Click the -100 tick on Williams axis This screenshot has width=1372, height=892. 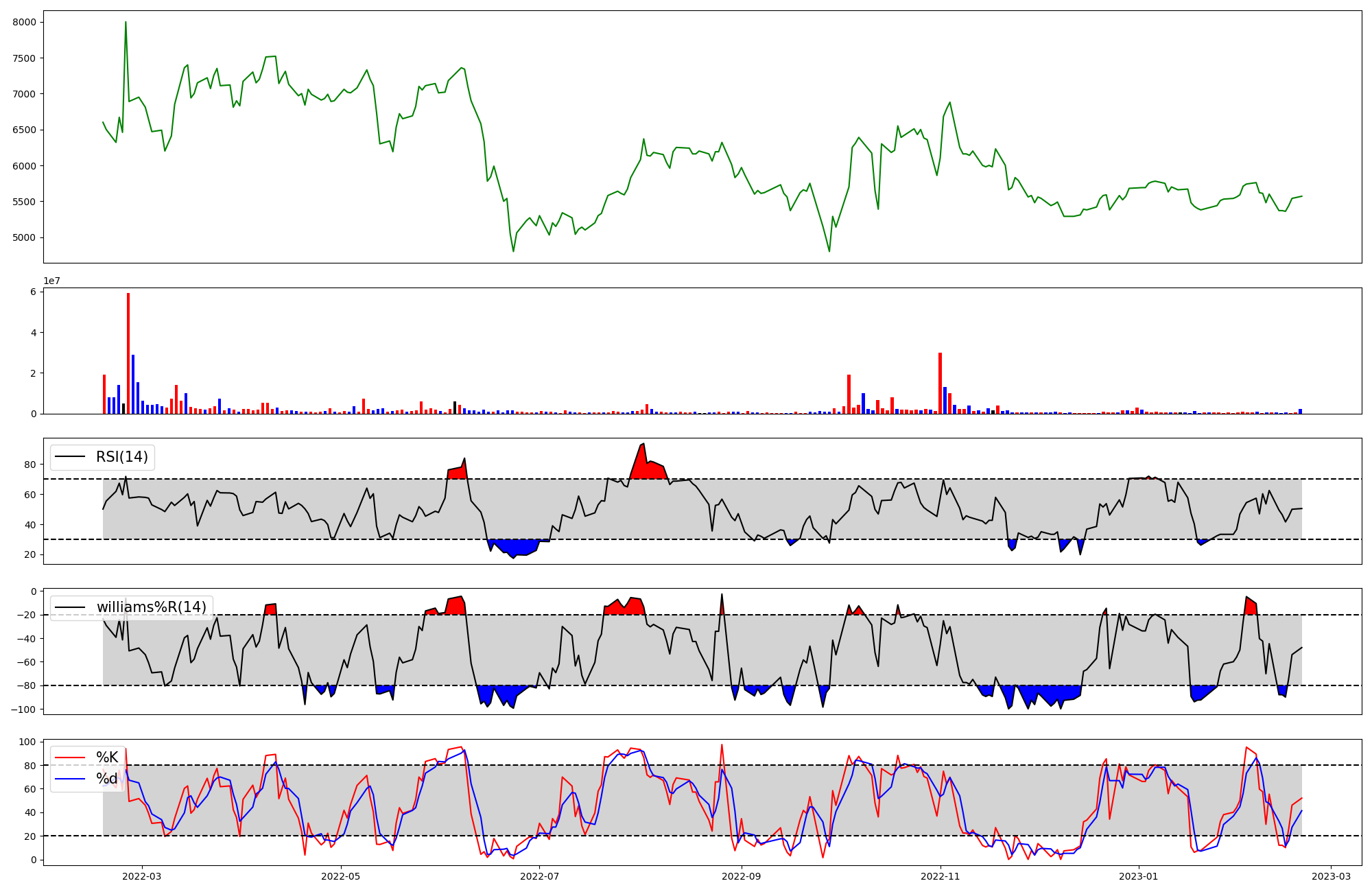point(24,709)
